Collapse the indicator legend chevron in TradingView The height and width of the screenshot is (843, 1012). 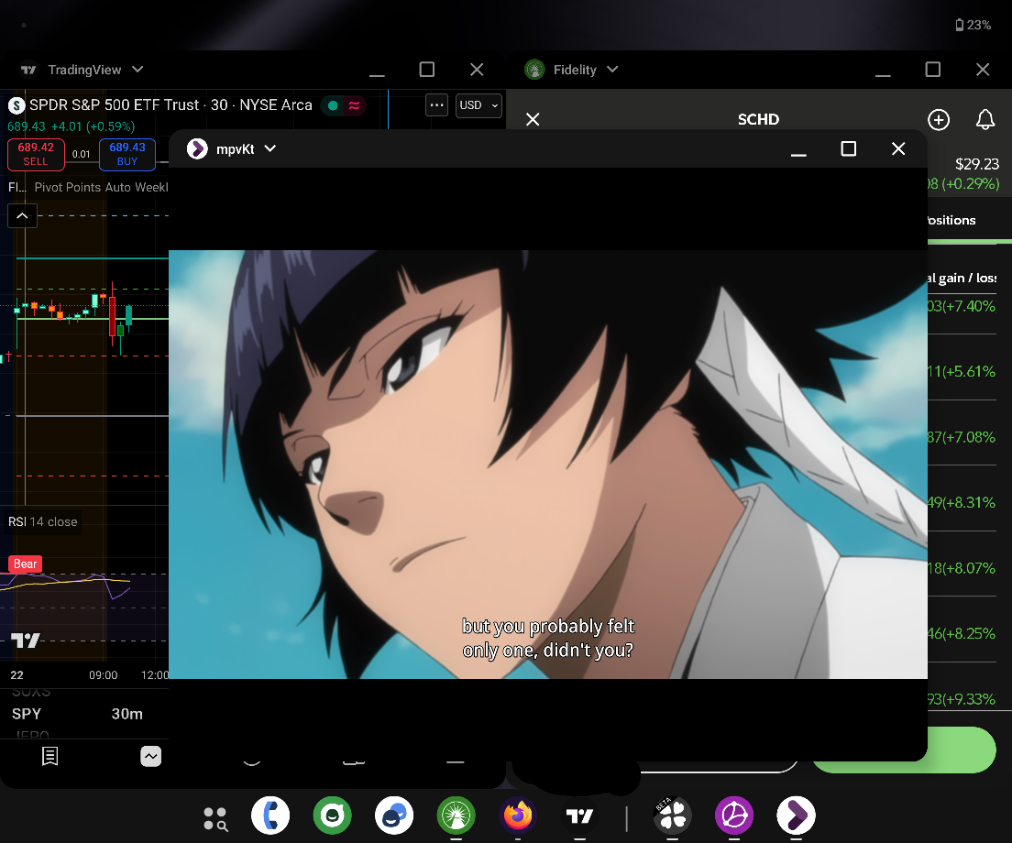22,216
